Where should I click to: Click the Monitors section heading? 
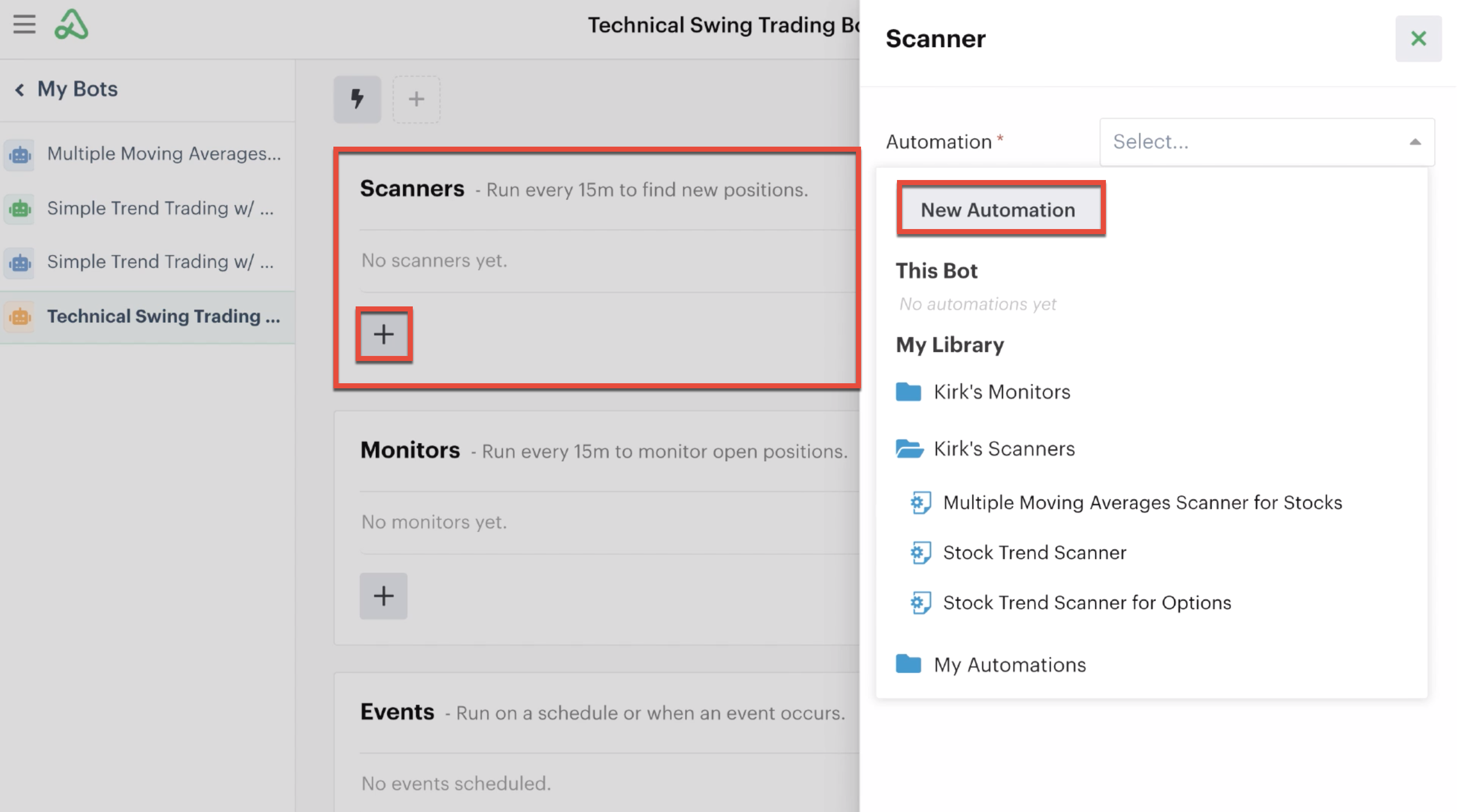pyautogui.click(x=410, y=450)
